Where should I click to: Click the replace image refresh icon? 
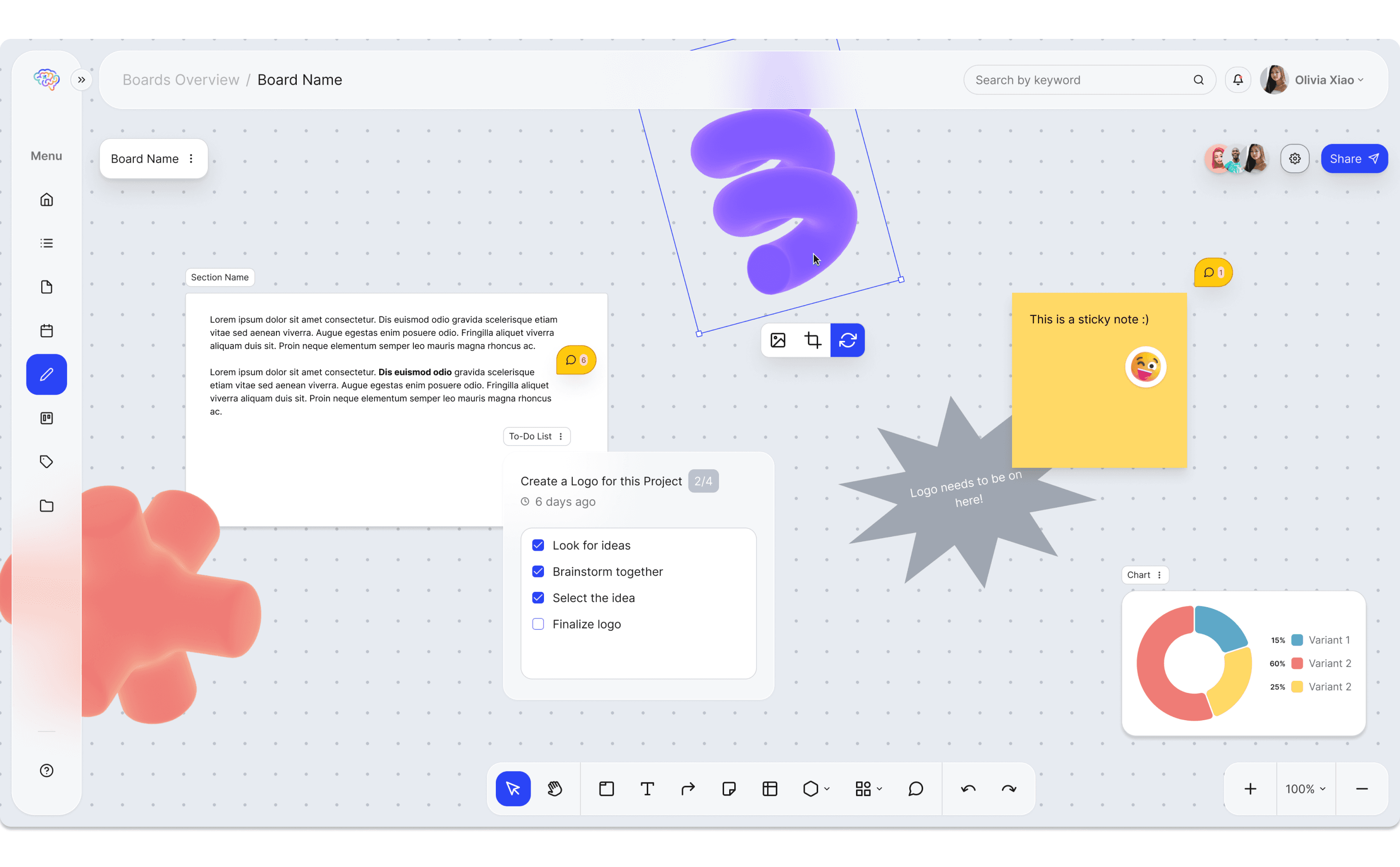click(848, 340)
